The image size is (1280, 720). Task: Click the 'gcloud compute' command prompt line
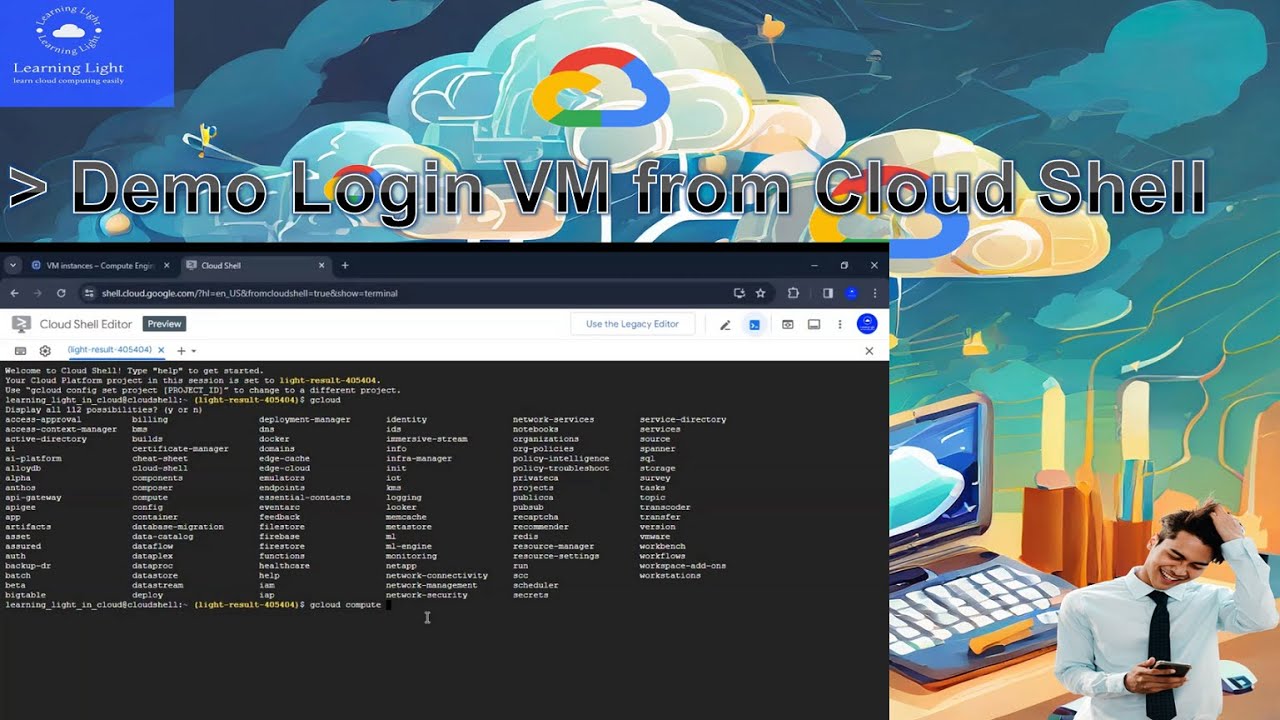198,605
